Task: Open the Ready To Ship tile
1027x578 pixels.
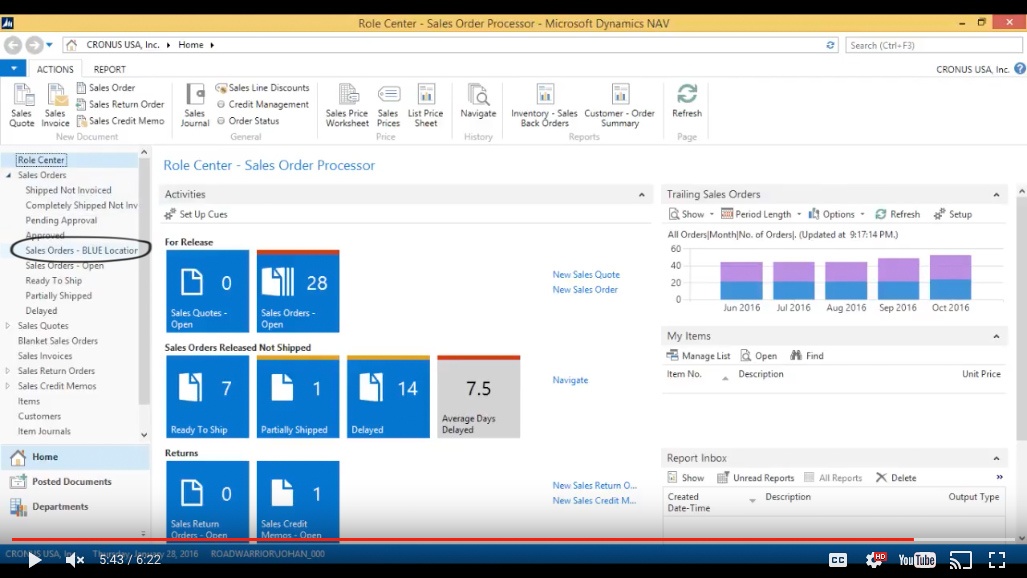Action: 208,396
